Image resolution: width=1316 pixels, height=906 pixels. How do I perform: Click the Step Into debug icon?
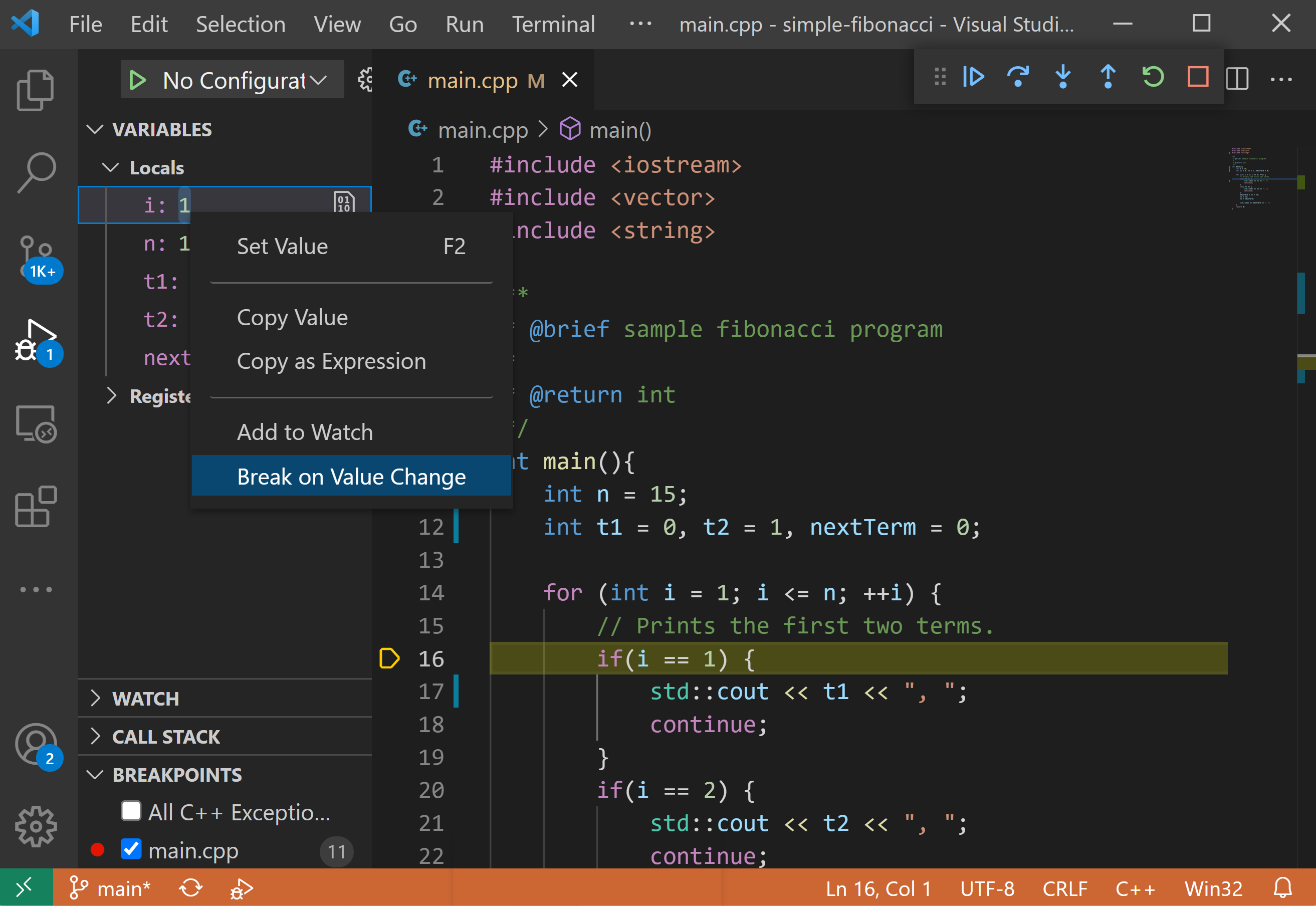[x=1063, y=77]
